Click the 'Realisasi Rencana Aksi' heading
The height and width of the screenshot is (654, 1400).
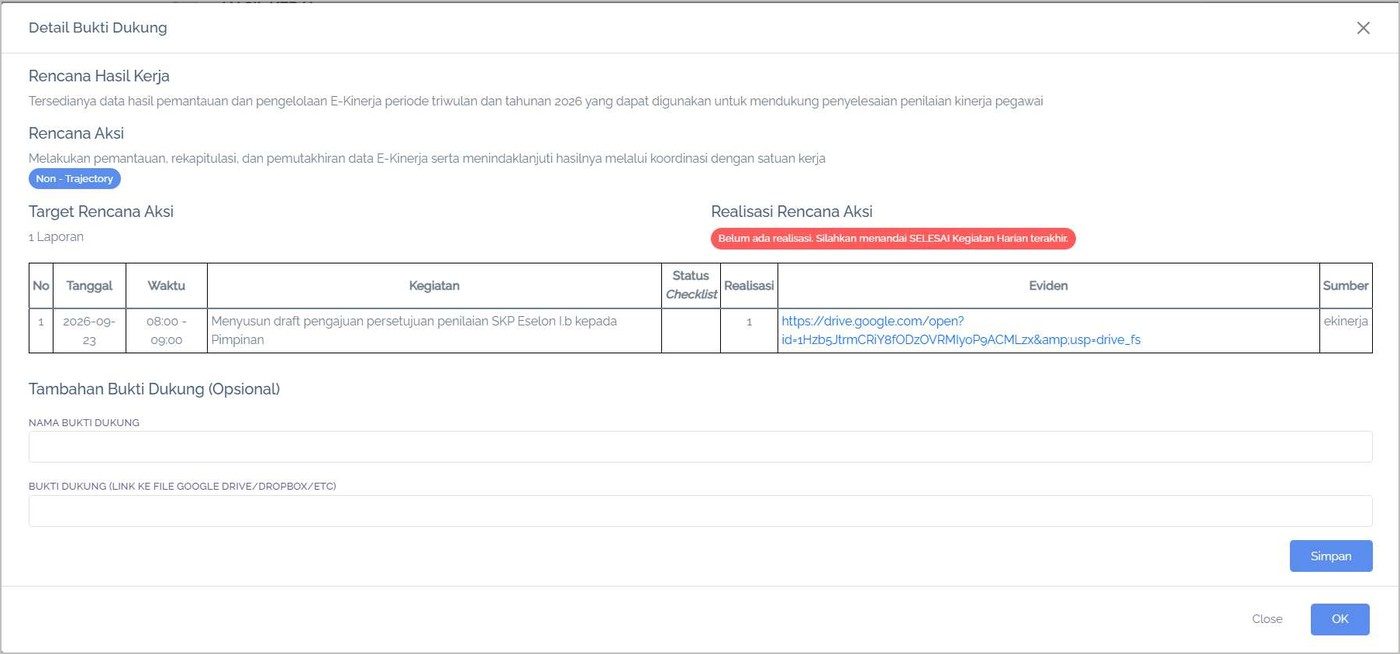[x=792, y=211]
